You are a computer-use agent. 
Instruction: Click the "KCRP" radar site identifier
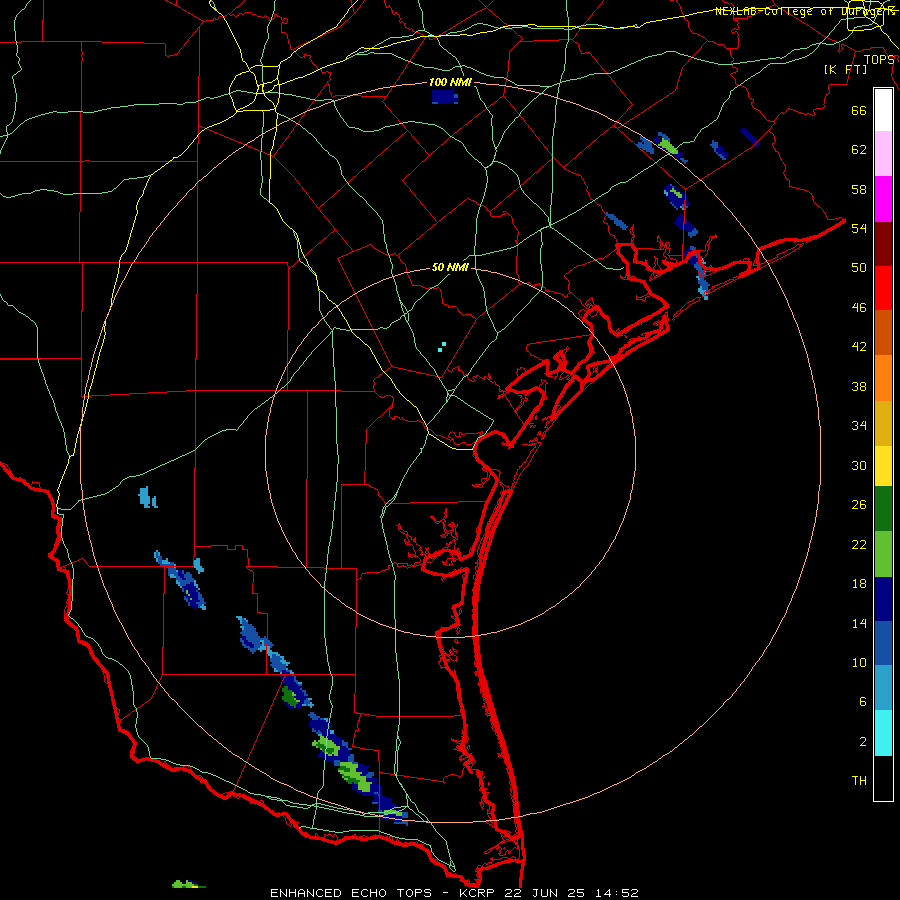tap(476, 893)
